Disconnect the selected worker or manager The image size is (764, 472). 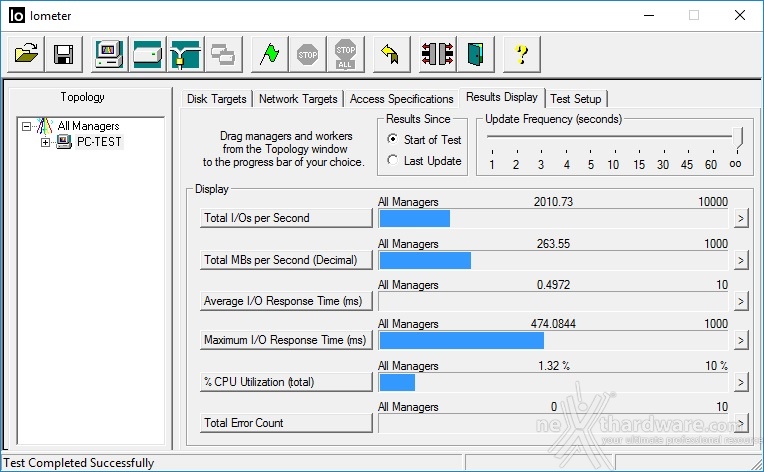[x=438, y=54]
